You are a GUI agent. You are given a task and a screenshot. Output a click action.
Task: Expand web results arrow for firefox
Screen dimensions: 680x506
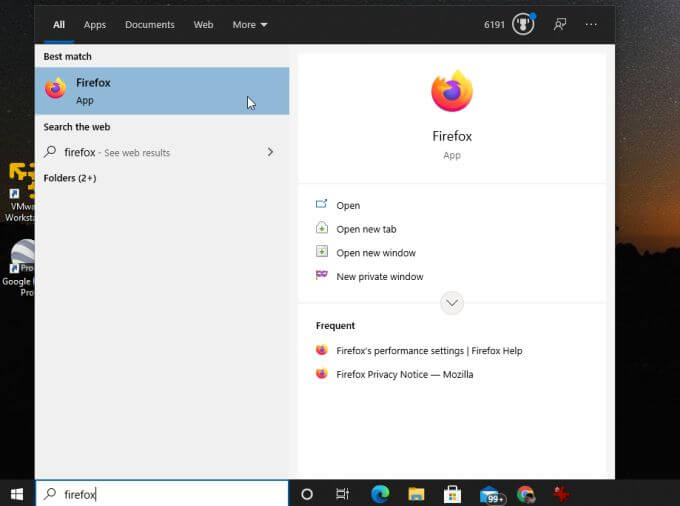pyautogui.click(x=270, y=152)
